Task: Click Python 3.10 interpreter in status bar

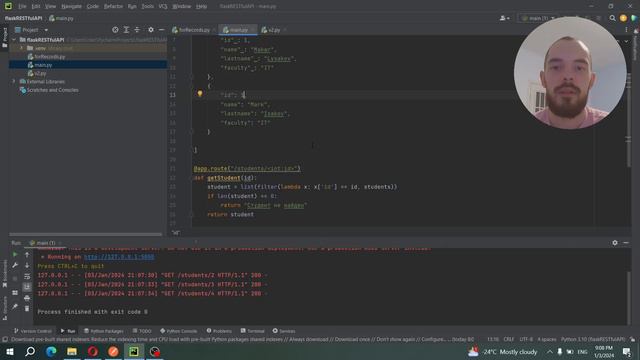Action: 593,339
